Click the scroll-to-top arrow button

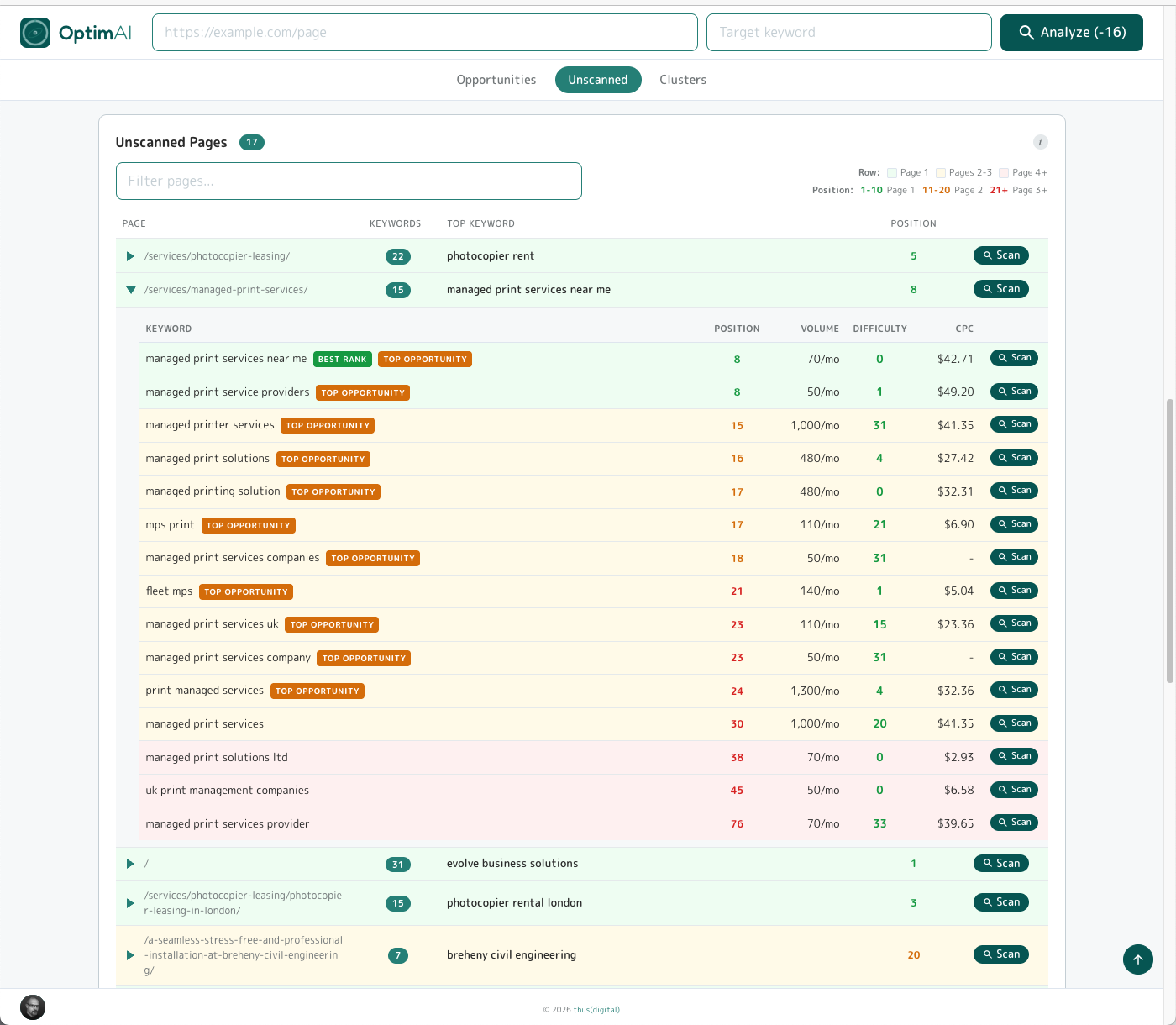coord(1138,959)
